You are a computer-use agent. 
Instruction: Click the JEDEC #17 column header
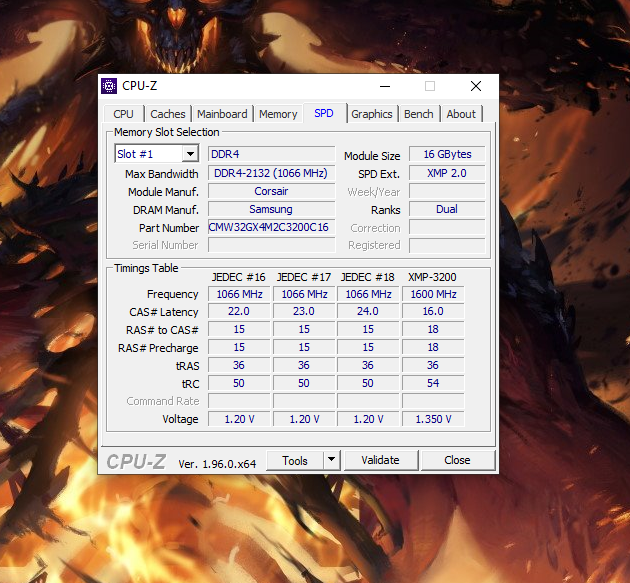[x=304, y=277]
